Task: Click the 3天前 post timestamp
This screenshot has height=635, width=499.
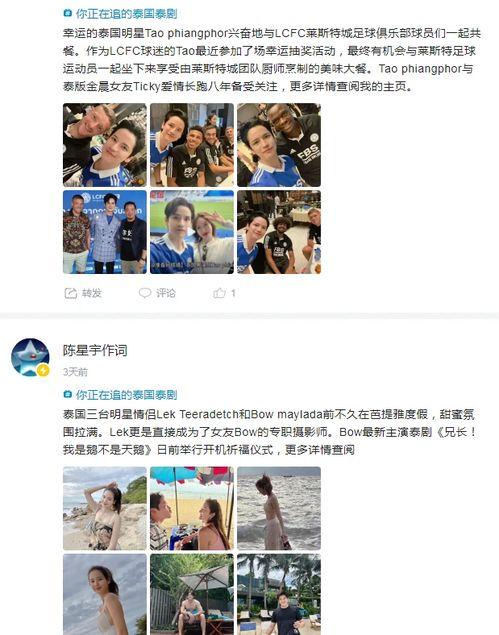Action: tap(75, 372)
